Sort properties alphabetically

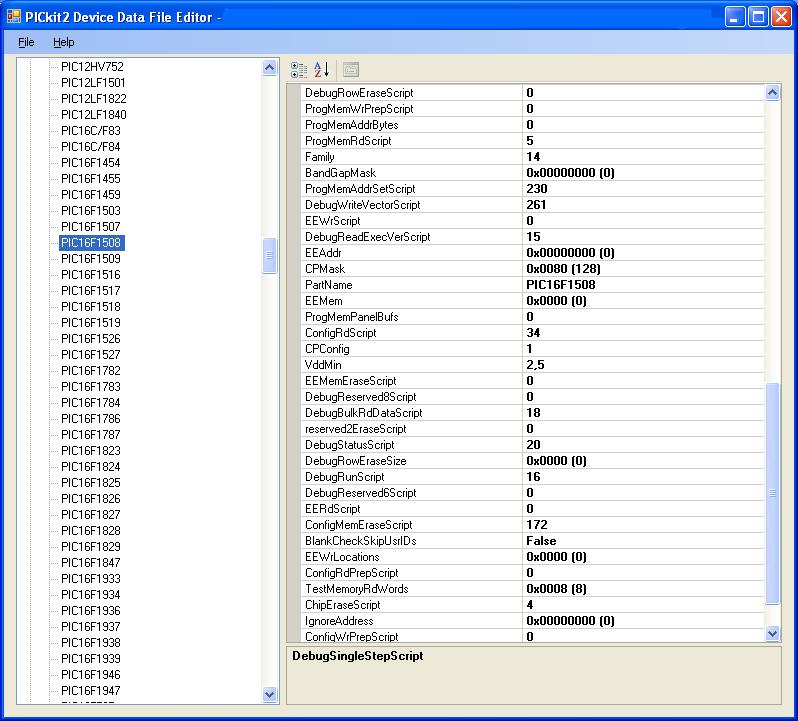pyautogui.click(x=322, y=70)
